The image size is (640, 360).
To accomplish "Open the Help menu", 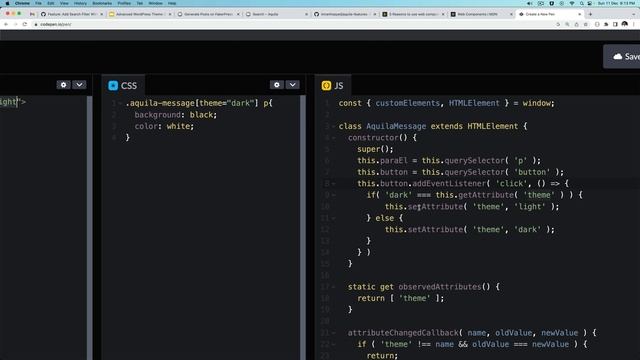I will 172,3.
